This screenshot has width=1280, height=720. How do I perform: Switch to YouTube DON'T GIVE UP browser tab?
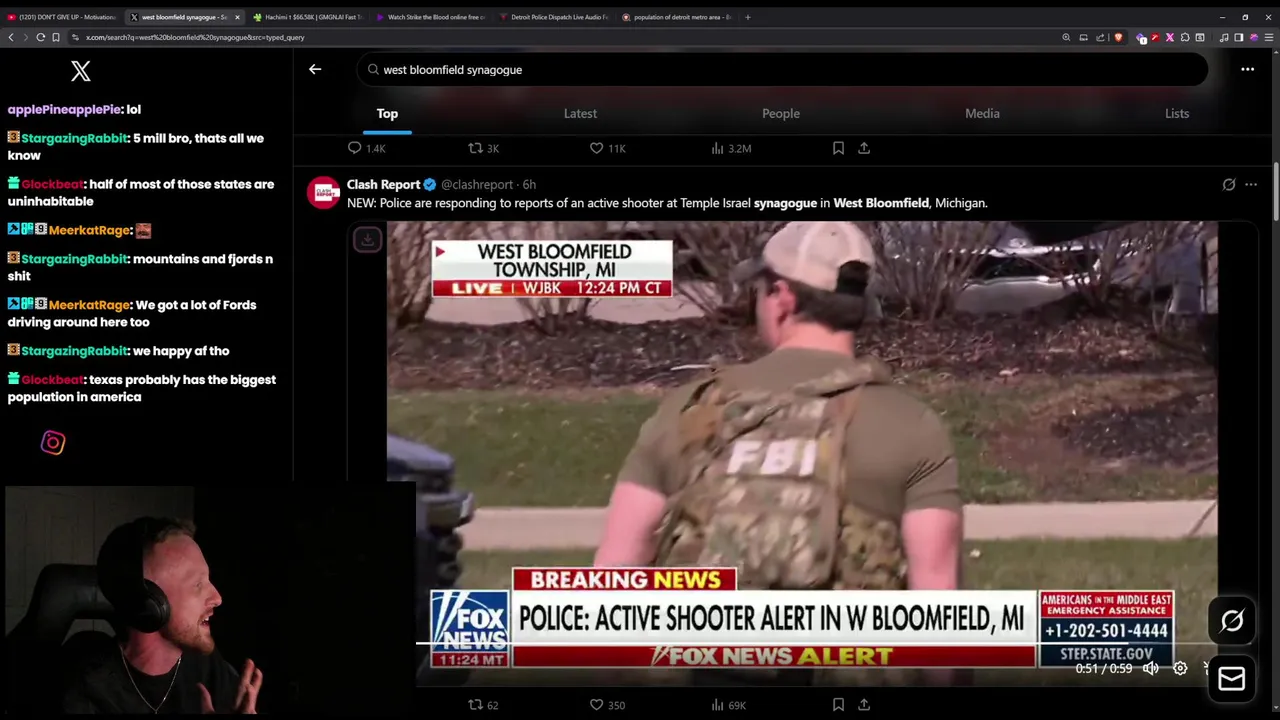pyautogui.click(x=60, y=17)
